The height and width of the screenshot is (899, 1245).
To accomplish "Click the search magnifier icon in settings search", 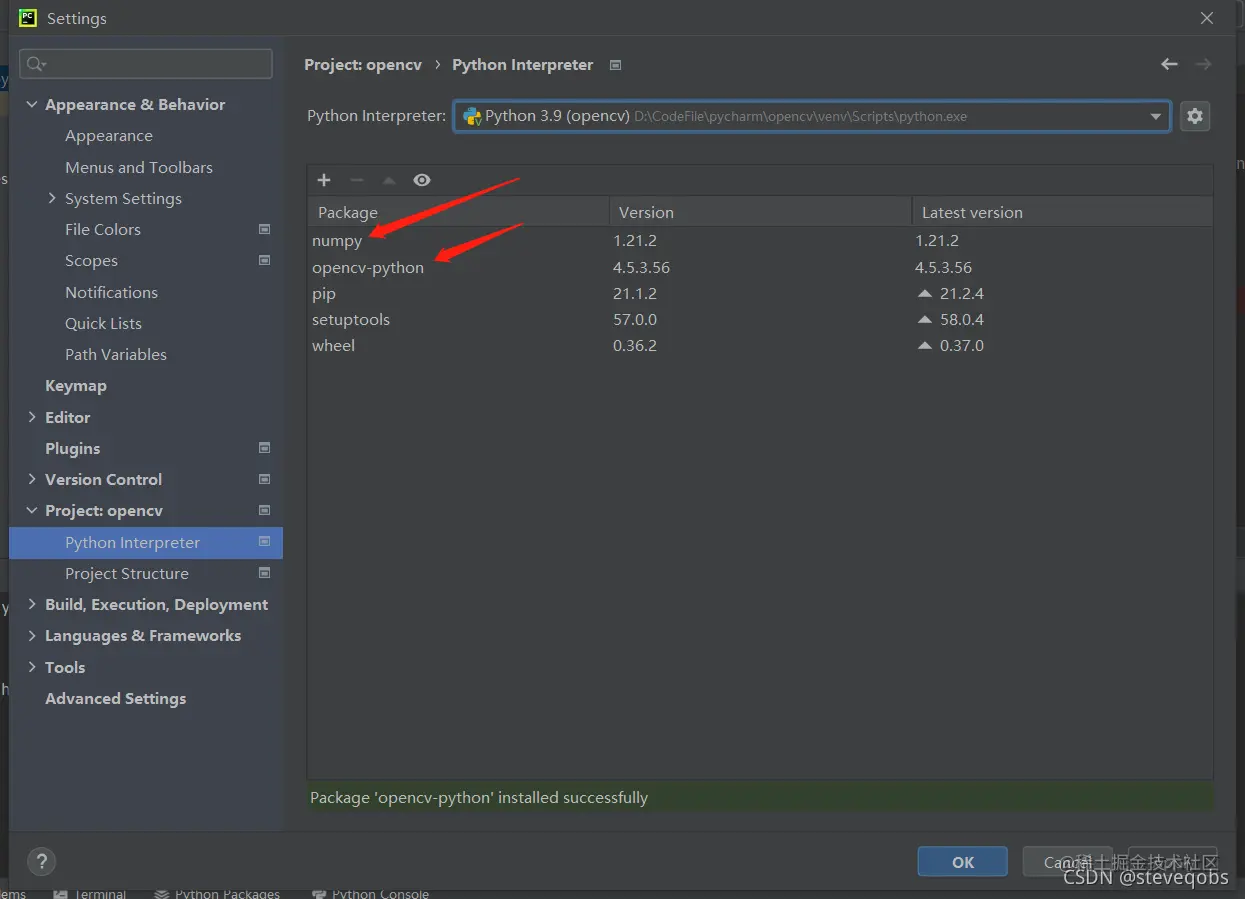I will coord(36,64).
